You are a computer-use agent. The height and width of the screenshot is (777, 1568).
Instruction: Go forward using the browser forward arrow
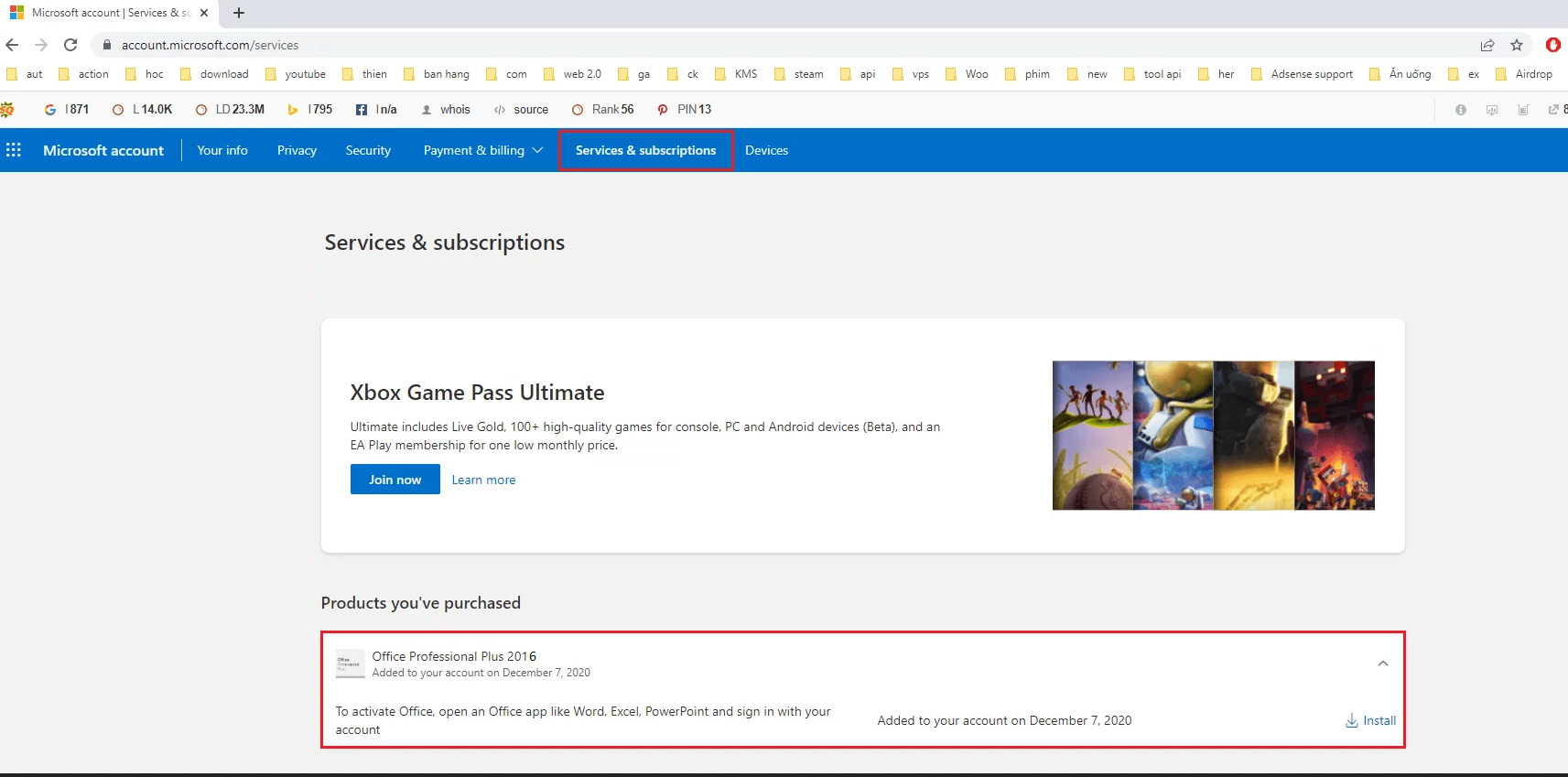[41, 45]
